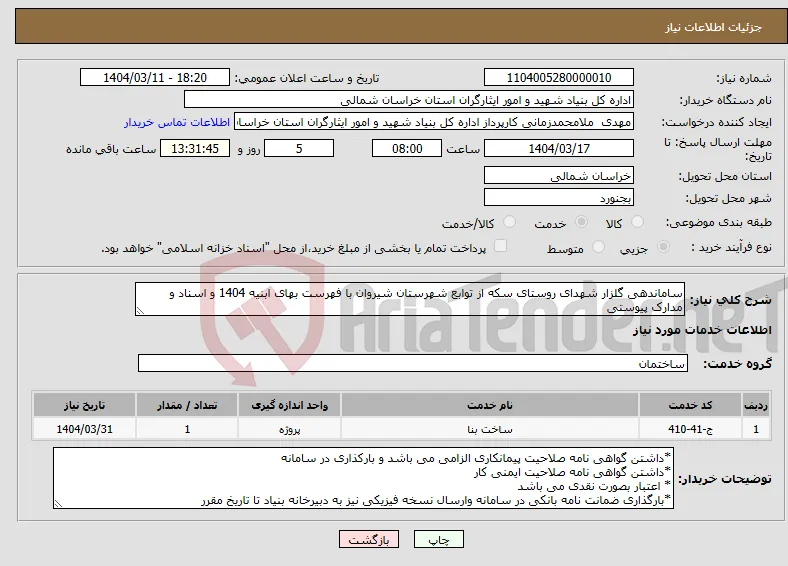Screen dimensions: 788x566
Task: Click the resize handle of buyer notes textarea
Action: pyautogui.click(x=58, y=504)
